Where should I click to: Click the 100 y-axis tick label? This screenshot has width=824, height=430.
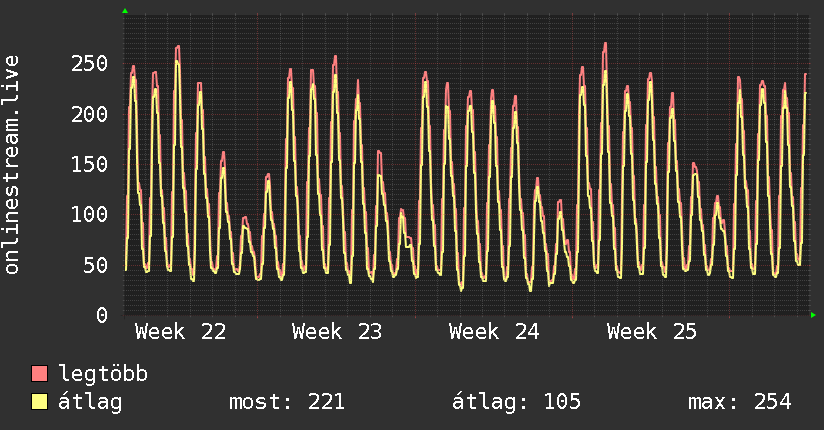(89, 214)
